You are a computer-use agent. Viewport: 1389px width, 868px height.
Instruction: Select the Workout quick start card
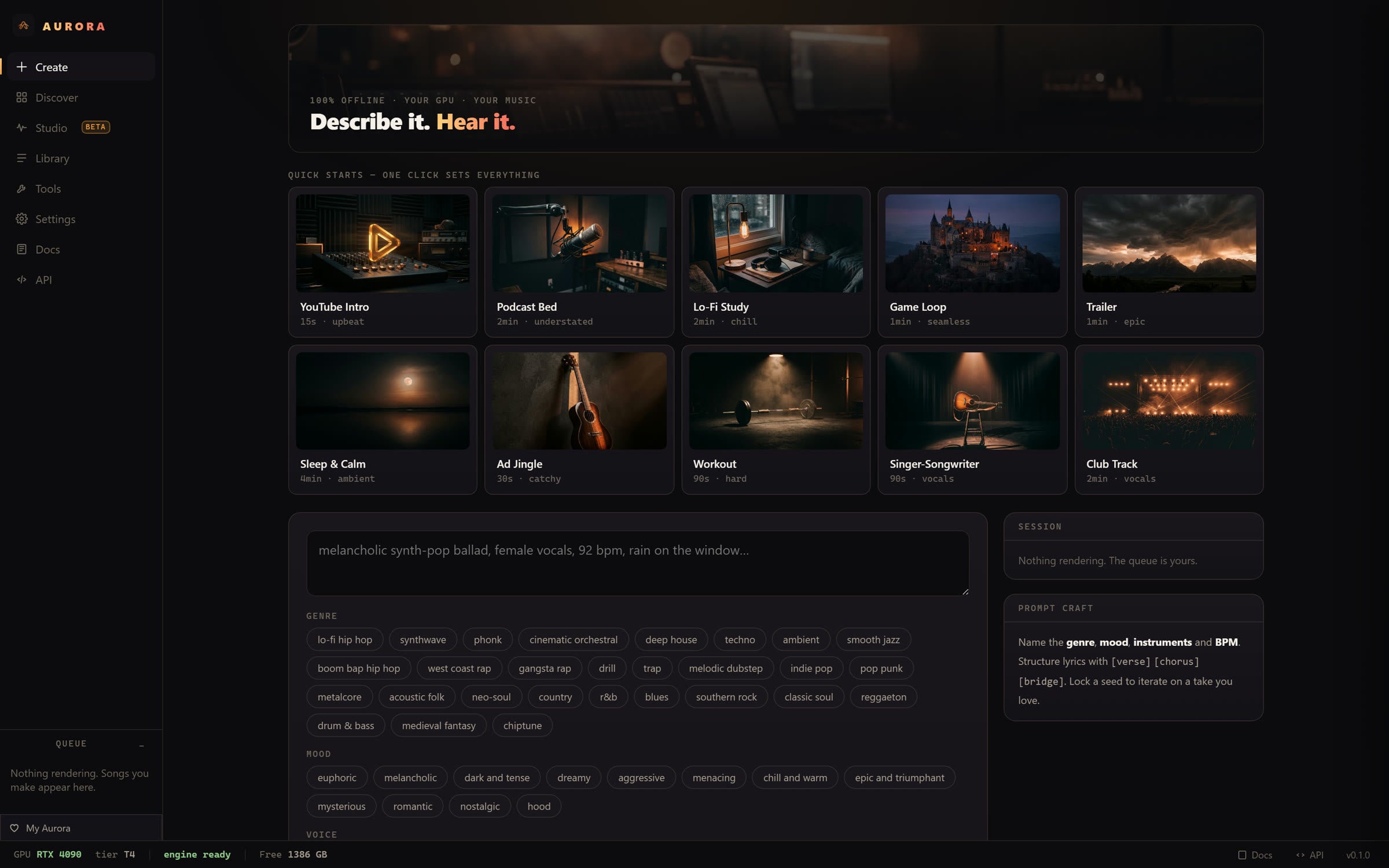776,420
